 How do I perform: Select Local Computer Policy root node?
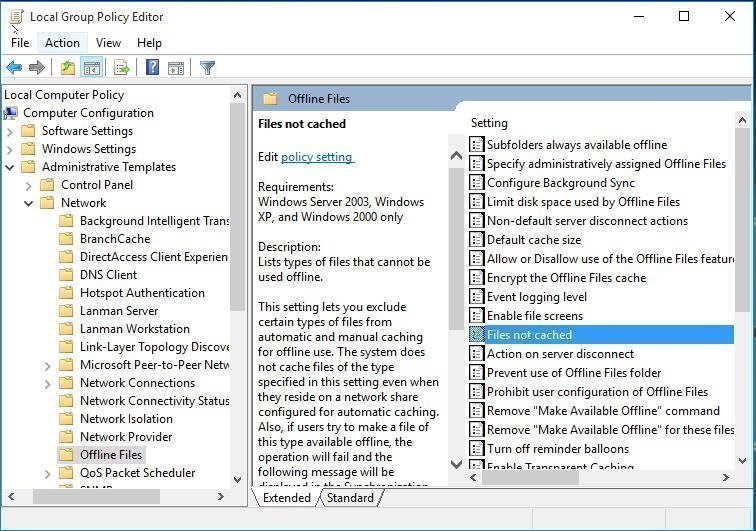click(64, 95)
